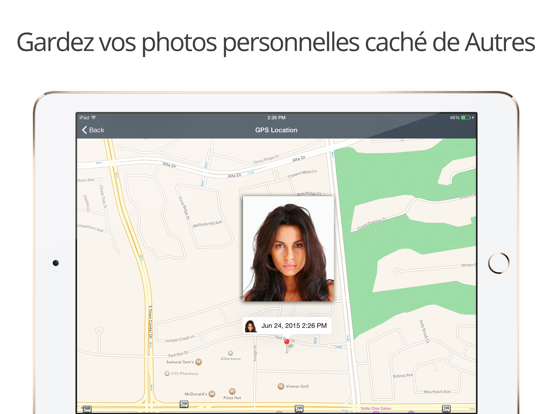Screen dimensions: 552x414
Task: Tap the status bar clock 2:26 PM
Action: pyautogui.click(x=276, y=118)
